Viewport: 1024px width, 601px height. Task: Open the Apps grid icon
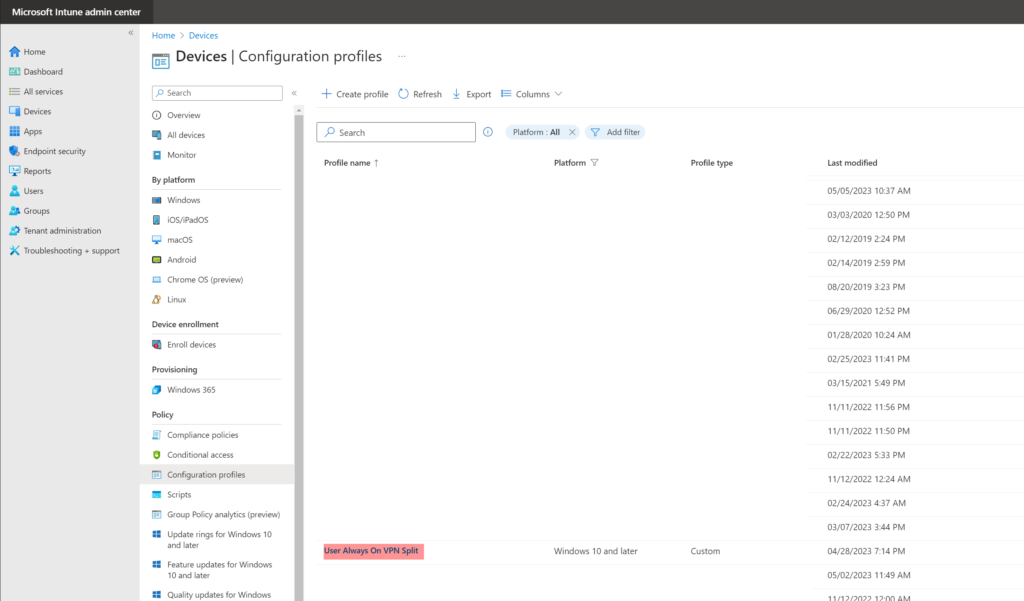[x=14, y=131]
